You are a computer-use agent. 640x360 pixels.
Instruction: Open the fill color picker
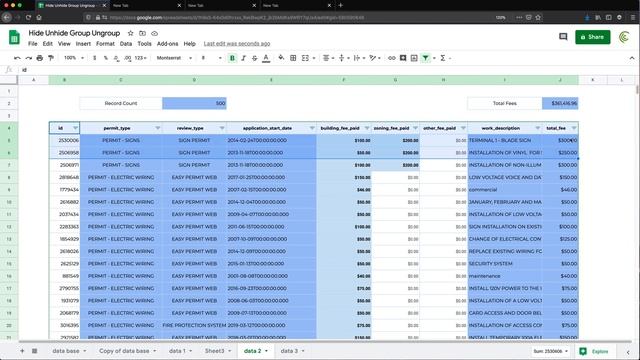click(281, 58)
